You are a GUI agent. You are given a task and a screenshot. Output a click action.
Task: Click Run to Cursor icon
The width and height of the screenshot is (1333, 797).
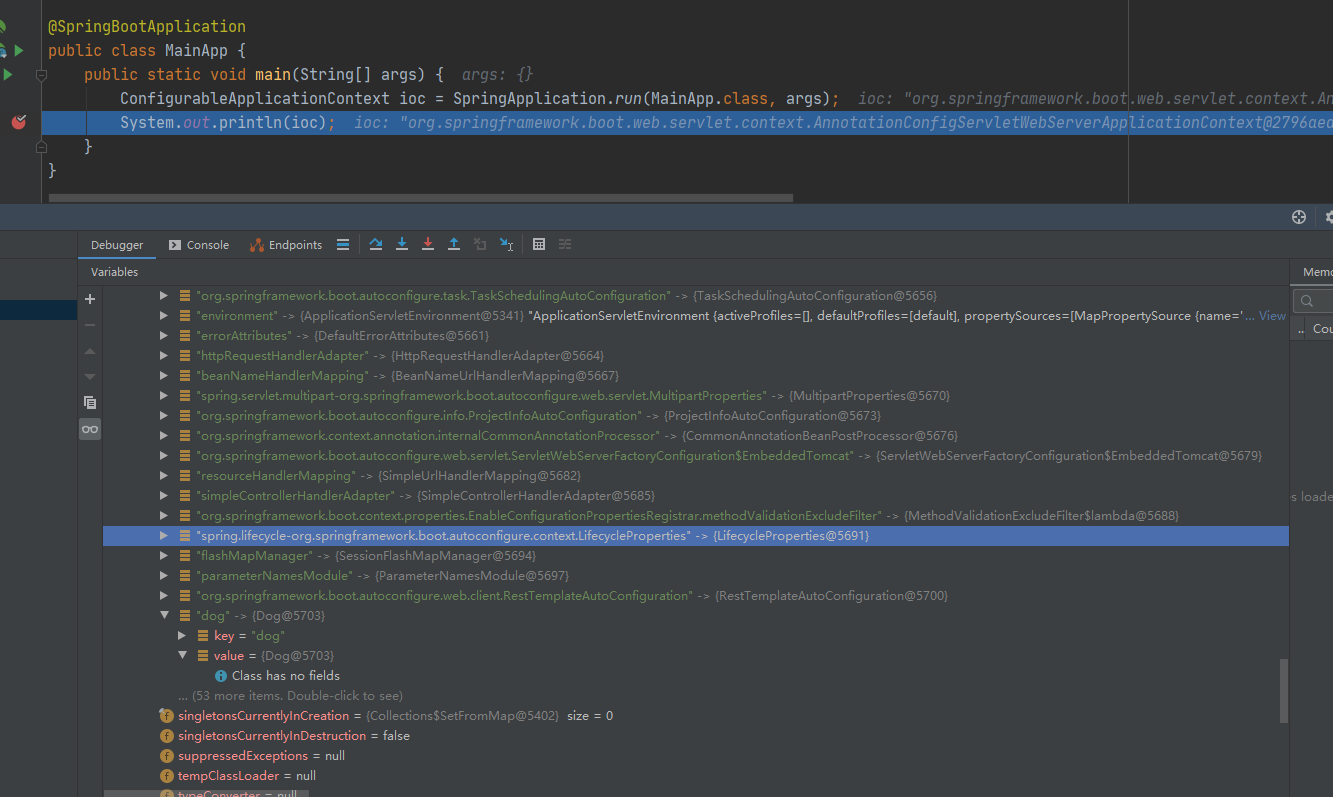coord(507,244)
